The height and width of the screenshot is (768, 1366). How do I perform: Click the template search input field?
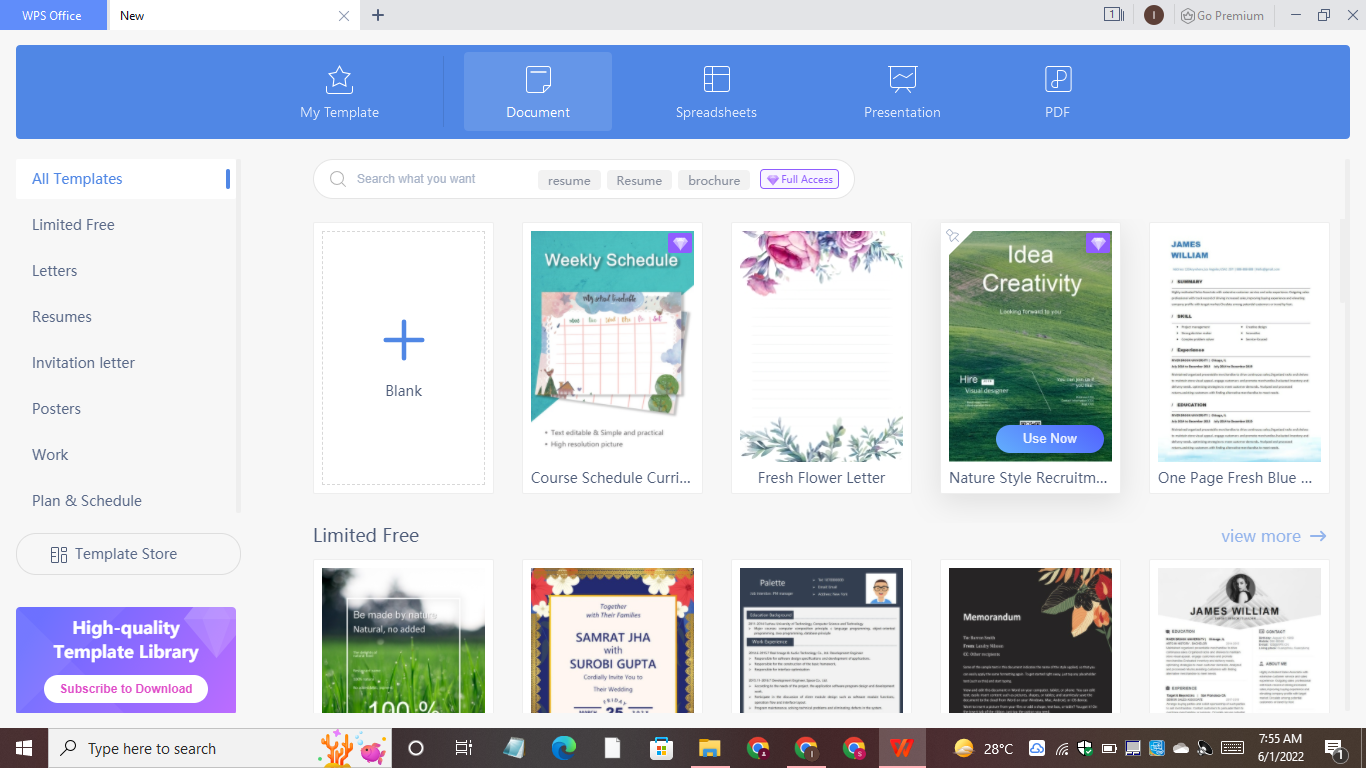(430, 179)
